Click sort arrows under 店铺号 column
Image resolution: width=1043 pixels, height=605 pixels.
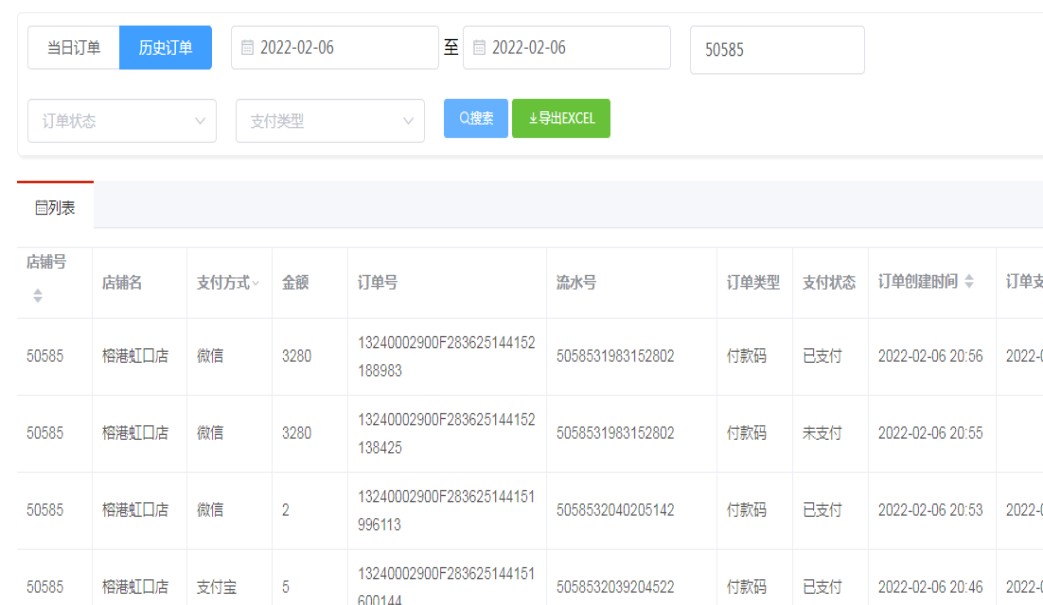(x=39, y=296)
